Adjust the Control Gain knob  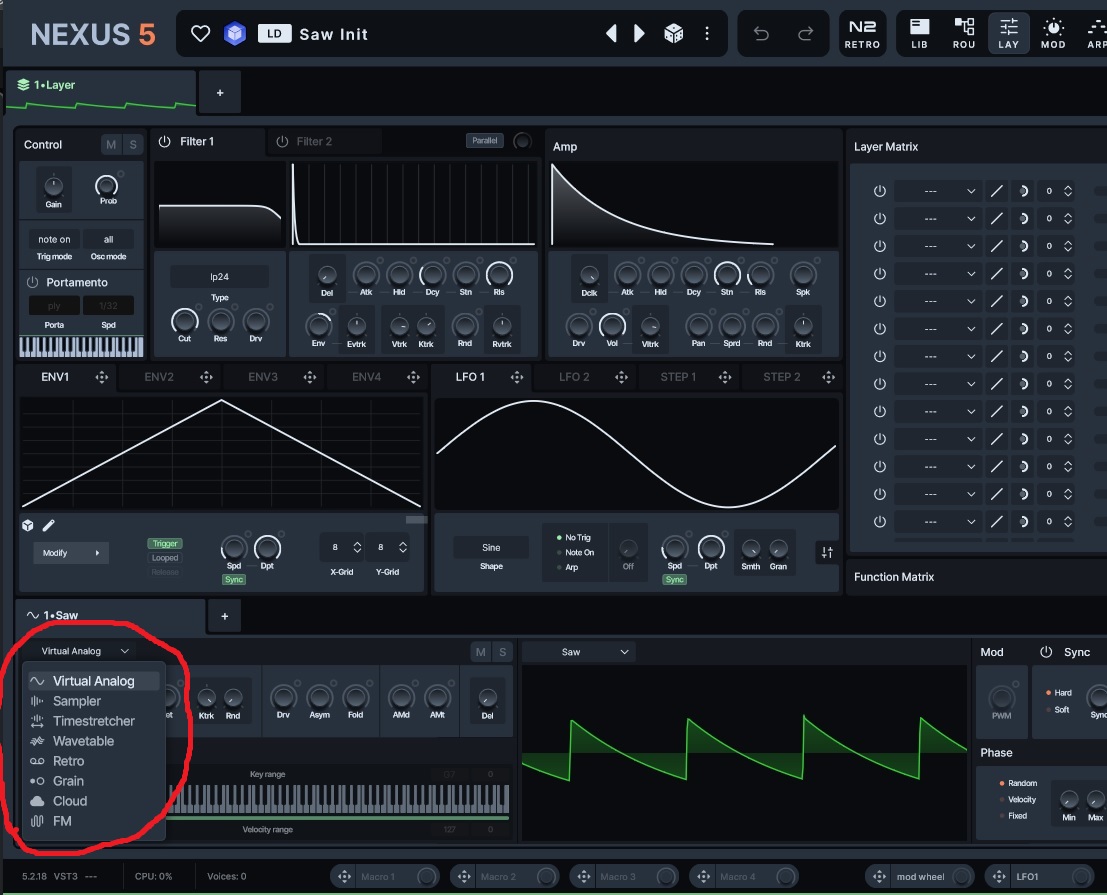tap(54, 186)
